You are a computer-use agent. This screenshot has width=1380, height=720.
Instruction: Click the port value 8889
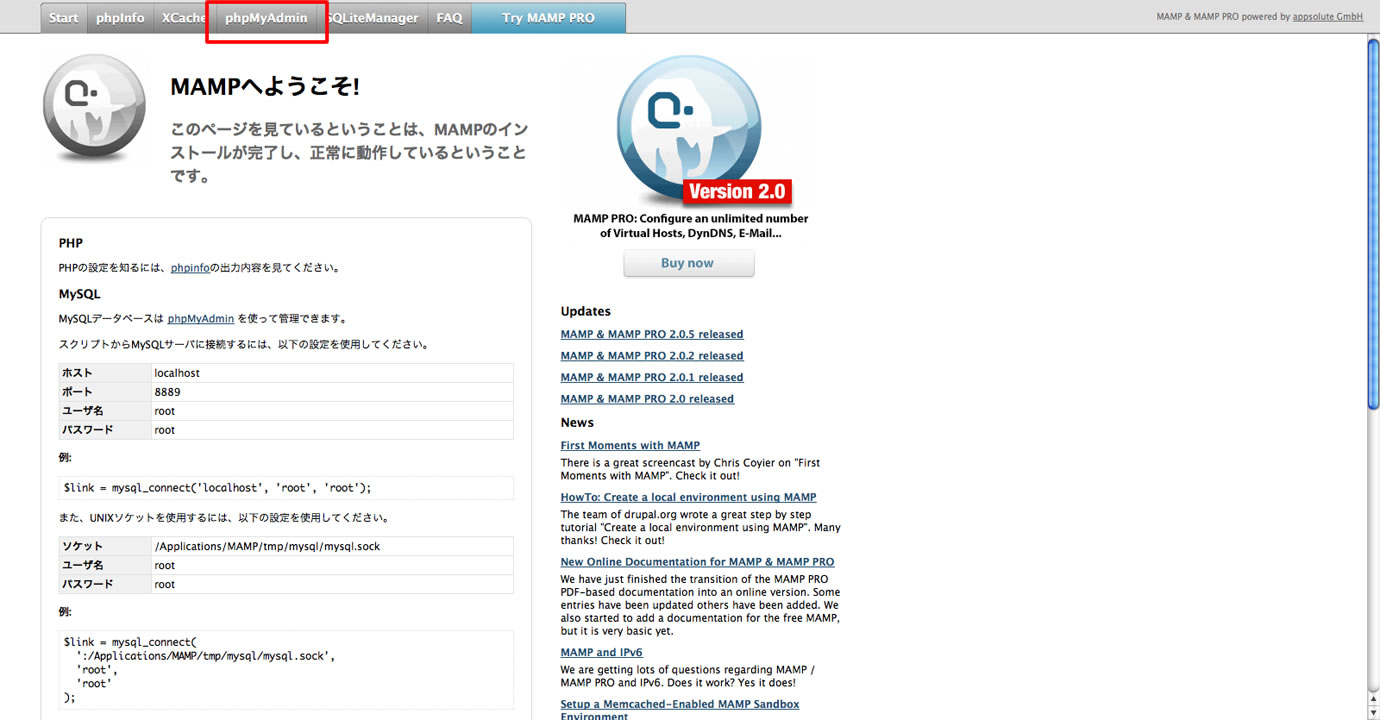[332, 392]
